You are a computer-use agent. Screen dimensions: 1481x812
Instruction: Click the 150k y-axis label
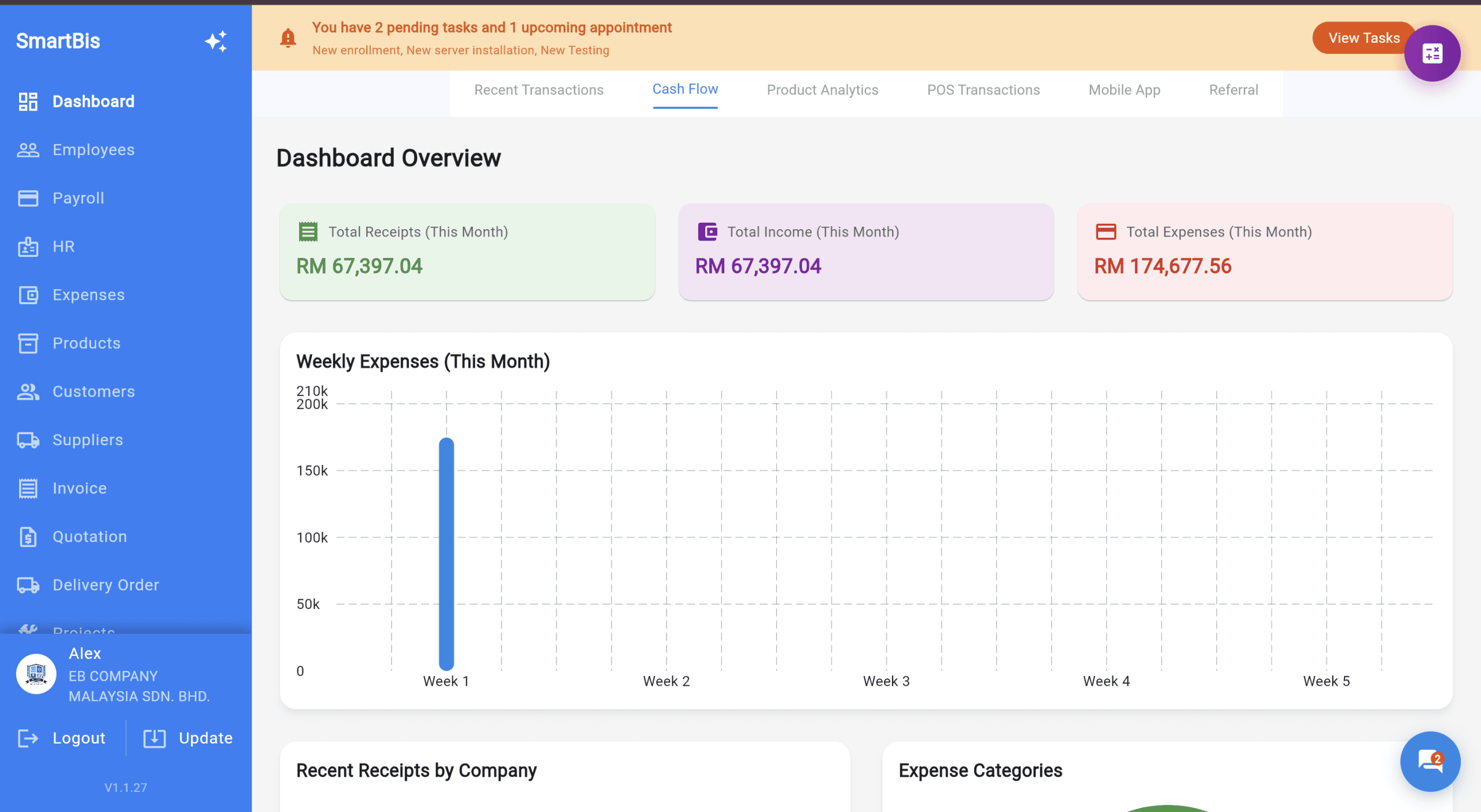point(312,471)
